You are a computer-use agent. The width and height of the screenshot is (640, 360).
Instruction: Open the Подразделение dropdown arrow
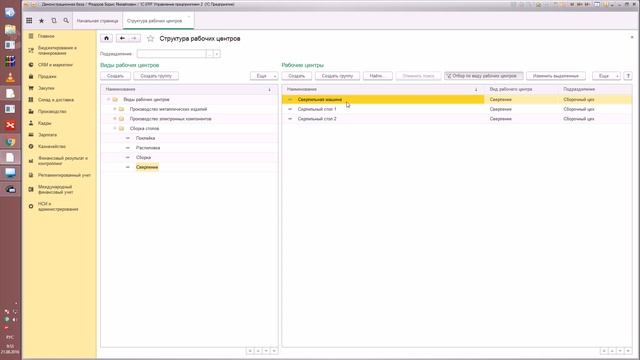tap(217, 54)
